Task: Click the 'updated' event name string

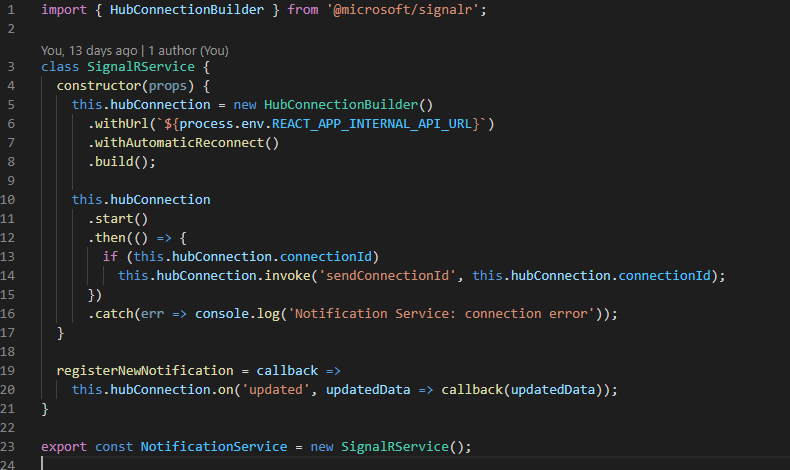Action: click(276, 390)
